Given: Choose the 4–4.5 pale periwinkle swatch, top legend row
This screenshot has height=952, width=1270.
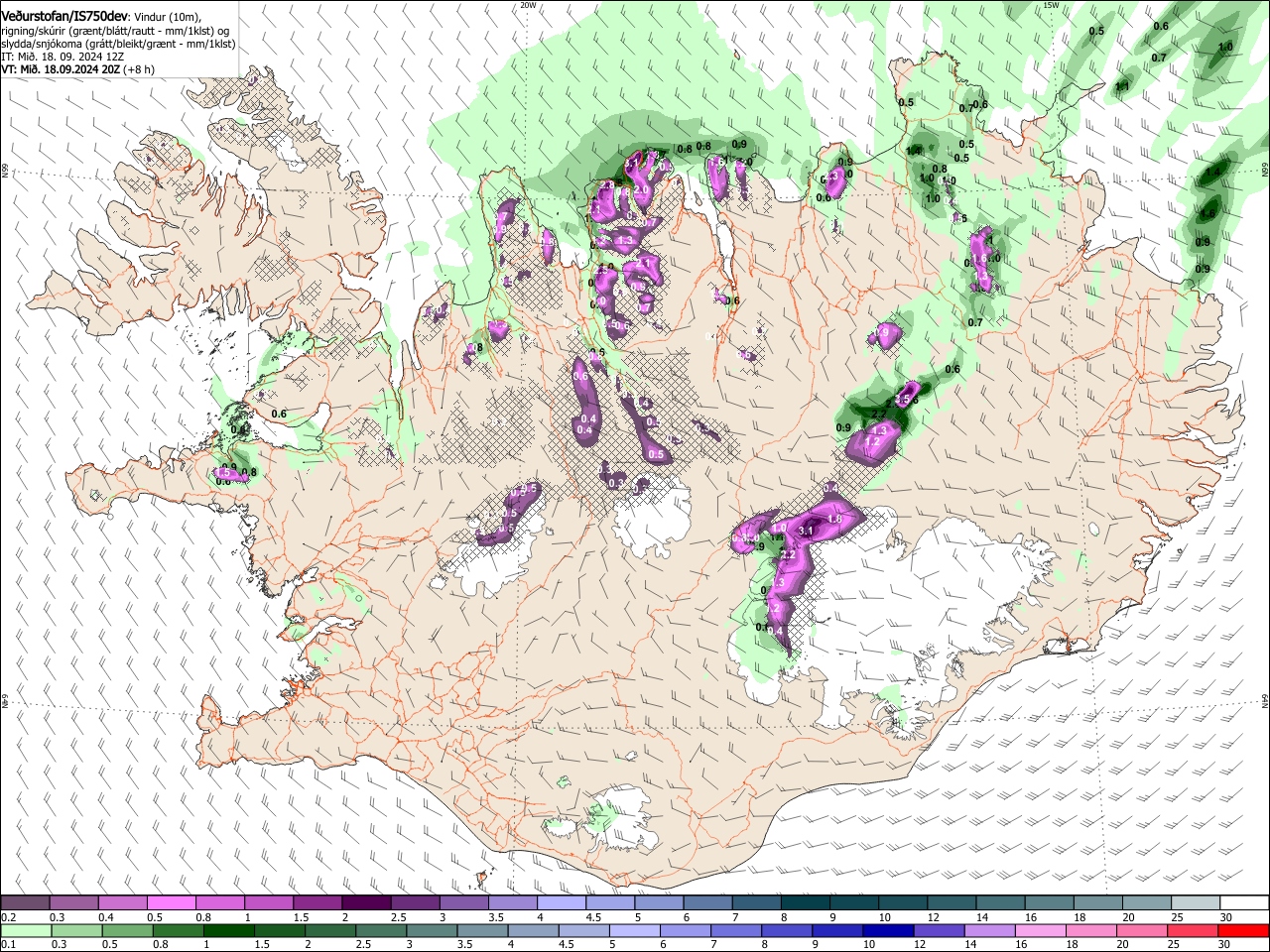Looking at the screenshot, I should coord(560,902).
